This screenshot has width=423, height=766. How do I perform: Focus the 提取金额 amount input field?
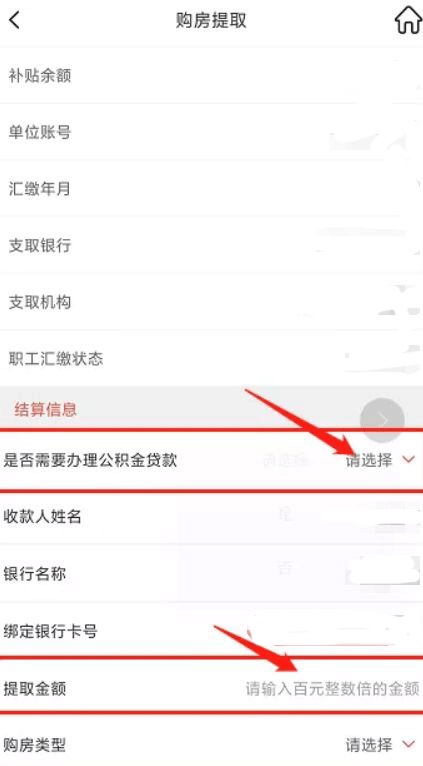[x=332, y=689]
